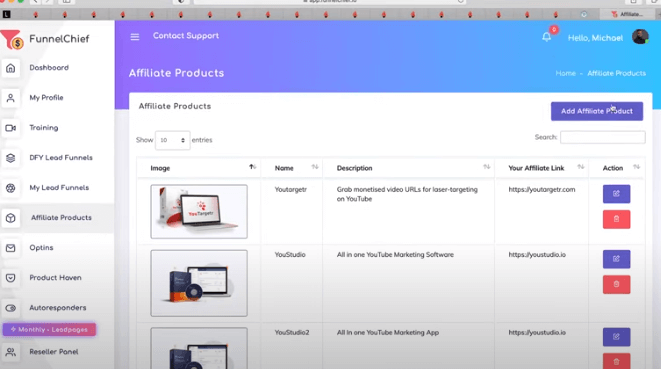Click the Youtargetr product thumbnail
Screen dimensions: 661x369
199,211
